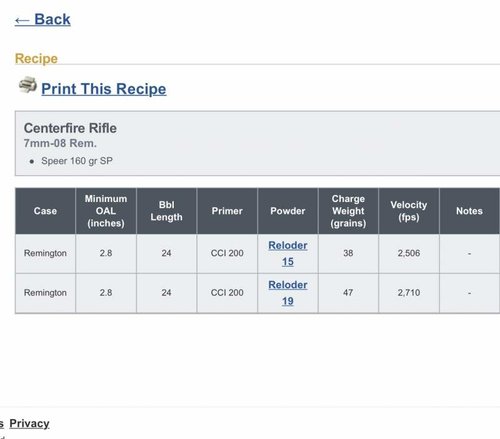Viewport: 500px width, 439px height.
Task: Click the Bbl Length column header
Action: point(167,211)
